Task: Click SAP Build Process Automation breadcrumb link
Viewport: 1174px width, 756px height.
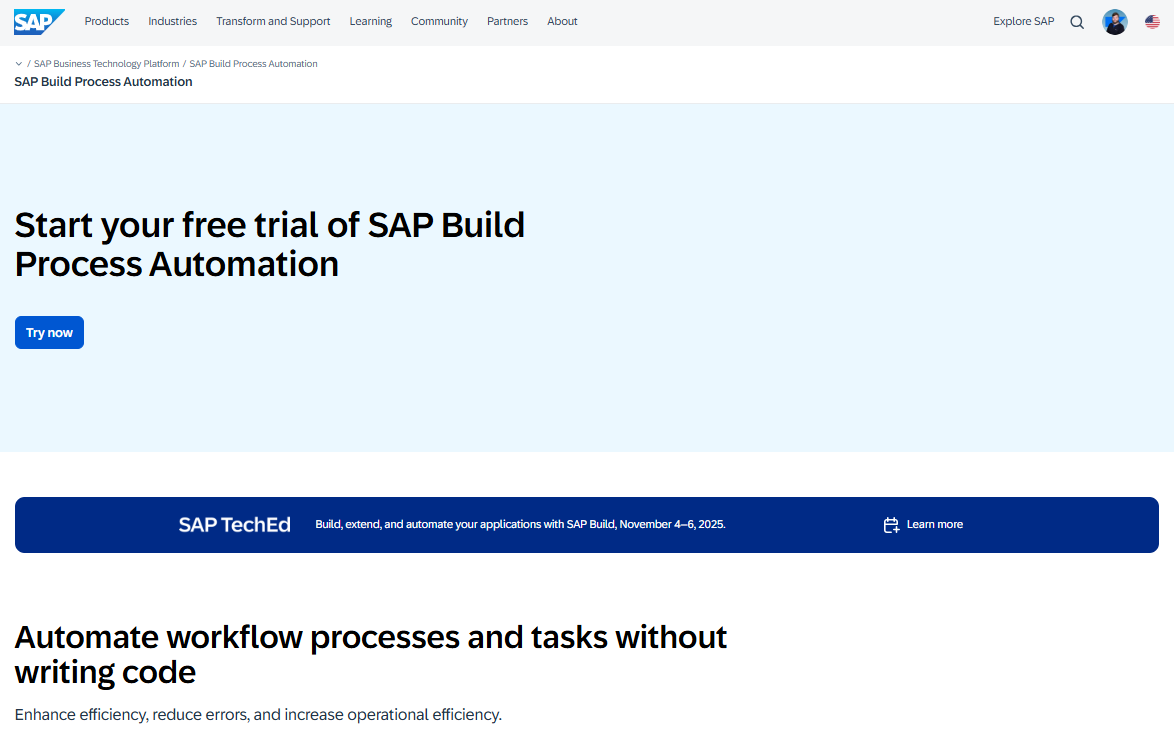Action: [253, 64]
